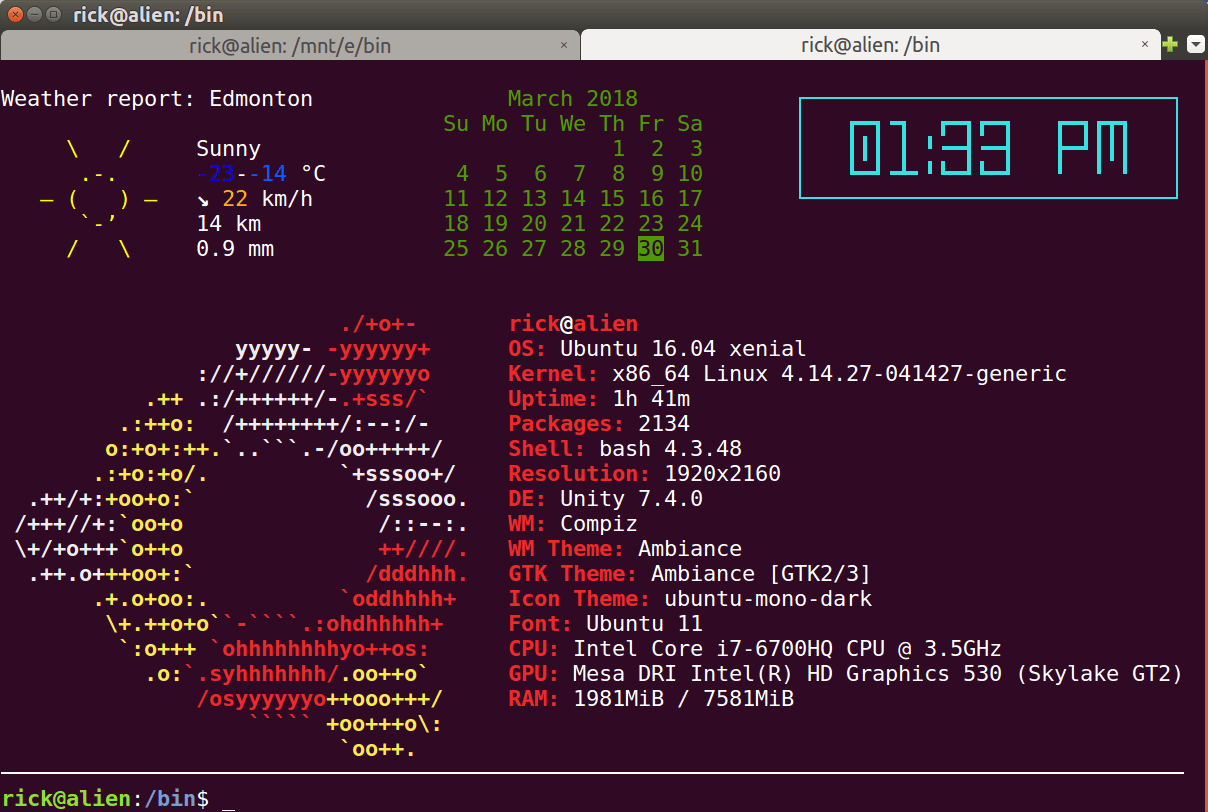Close the "rick@alien: /bin" tab
The width and height of the screenshot is (1208, 812).
point(1145,45)
